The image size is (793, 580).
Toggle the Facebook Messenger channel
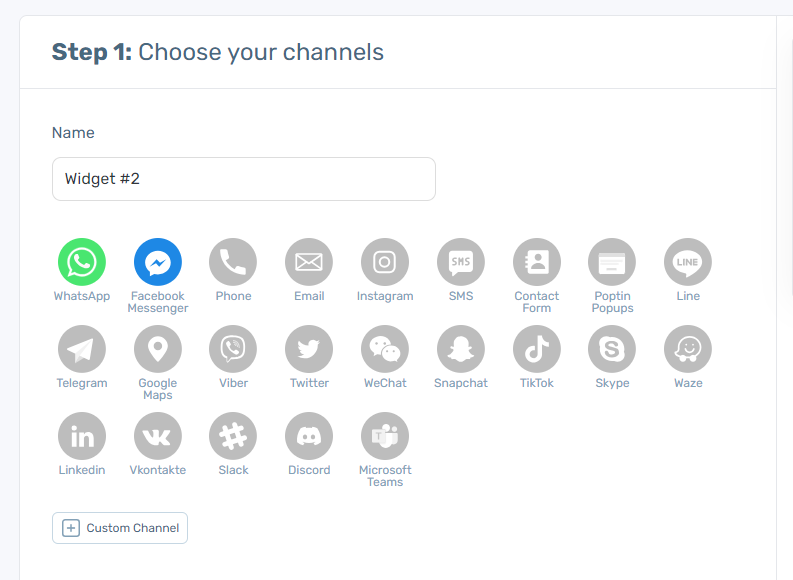click(x=158, y=262)
